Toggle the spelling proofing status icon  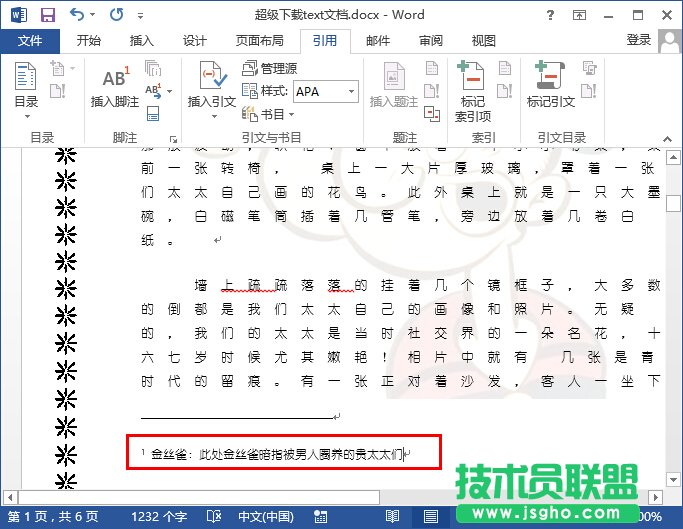coord(213,516)
